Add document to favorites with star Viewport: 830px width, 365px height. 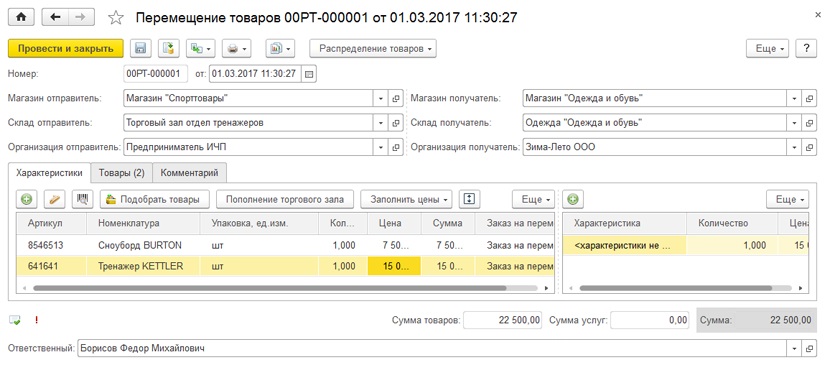[115, 18]
